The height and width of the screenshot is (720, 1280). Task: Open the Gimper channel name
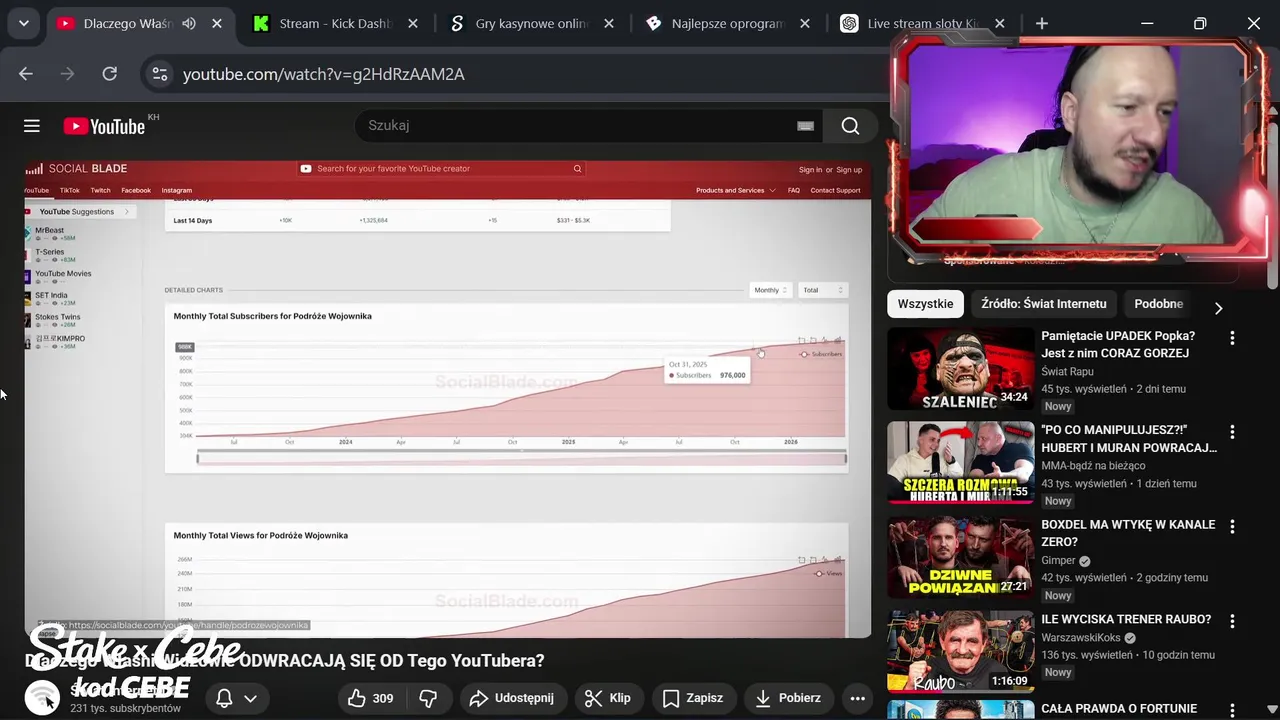(1058, 561)
